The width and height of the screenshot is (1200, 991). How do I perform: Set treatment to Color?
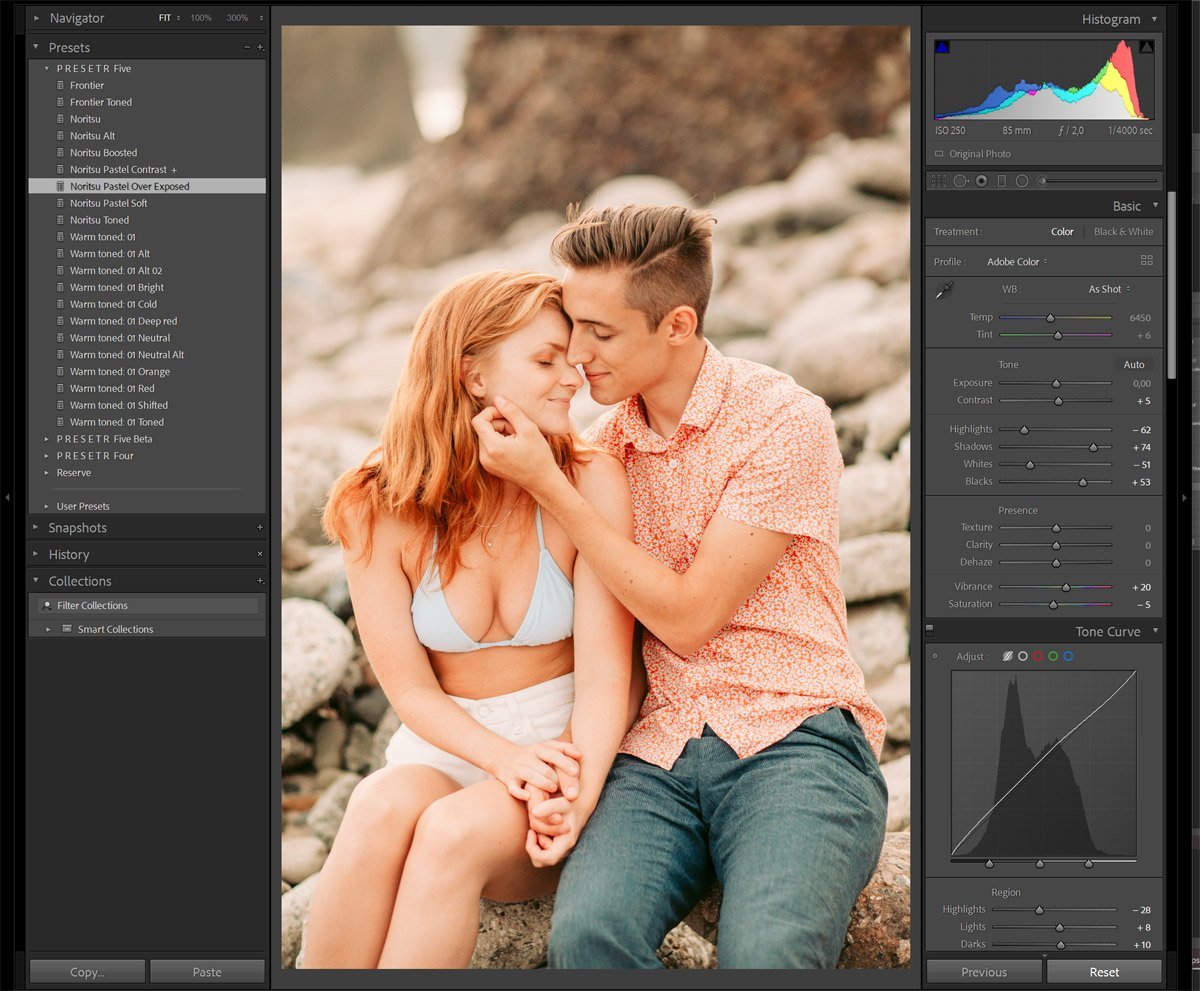1062,231
